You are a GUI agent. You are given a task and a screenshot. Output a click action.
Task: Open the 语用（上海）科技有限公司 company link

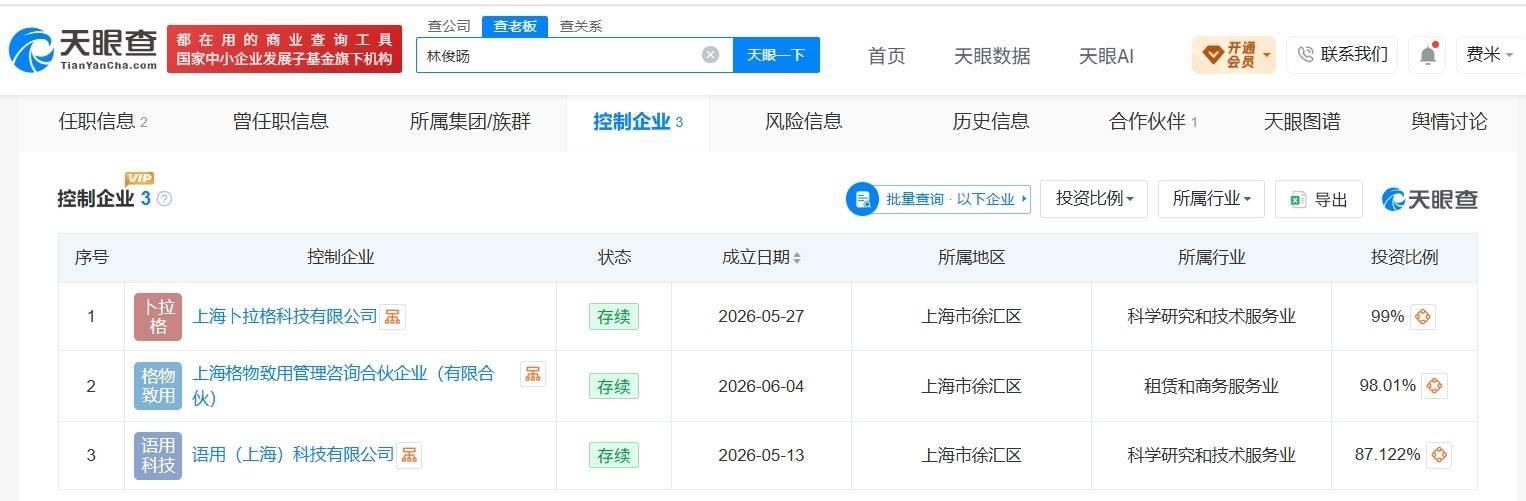[x=293, y=455]
